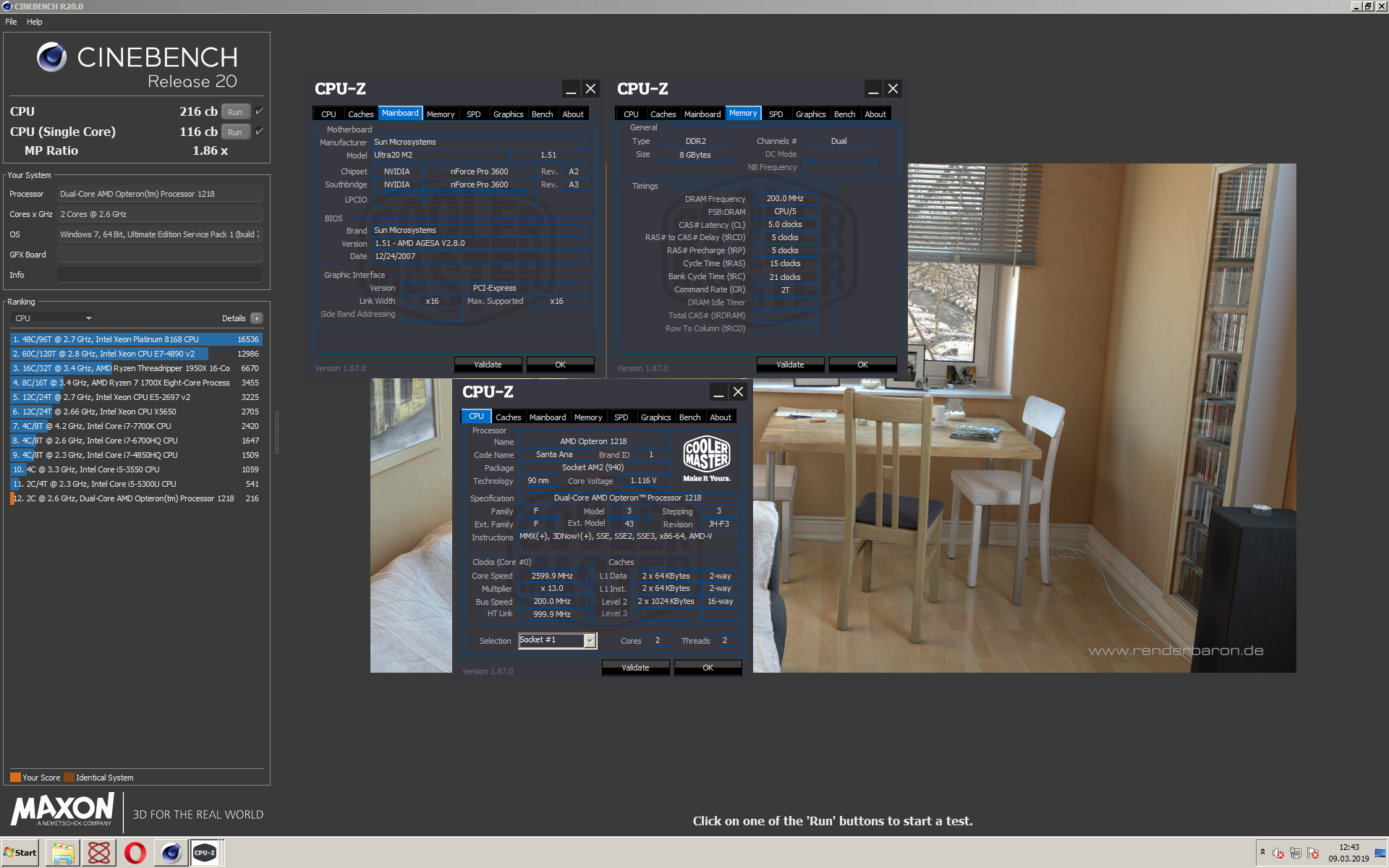
Task: Toggle the CPU test checkbox
Action: (259, 111)
